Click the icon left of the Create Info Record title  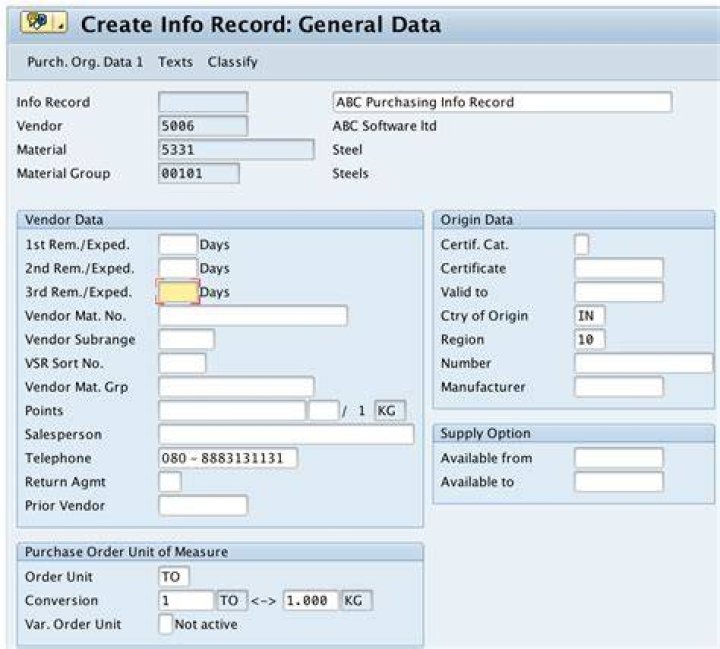click(44, 22)
